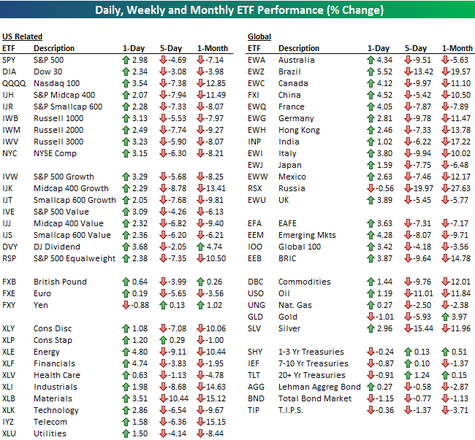
Task: Click Russia's 1-Month value 27.63
Action: pos(460,188)
